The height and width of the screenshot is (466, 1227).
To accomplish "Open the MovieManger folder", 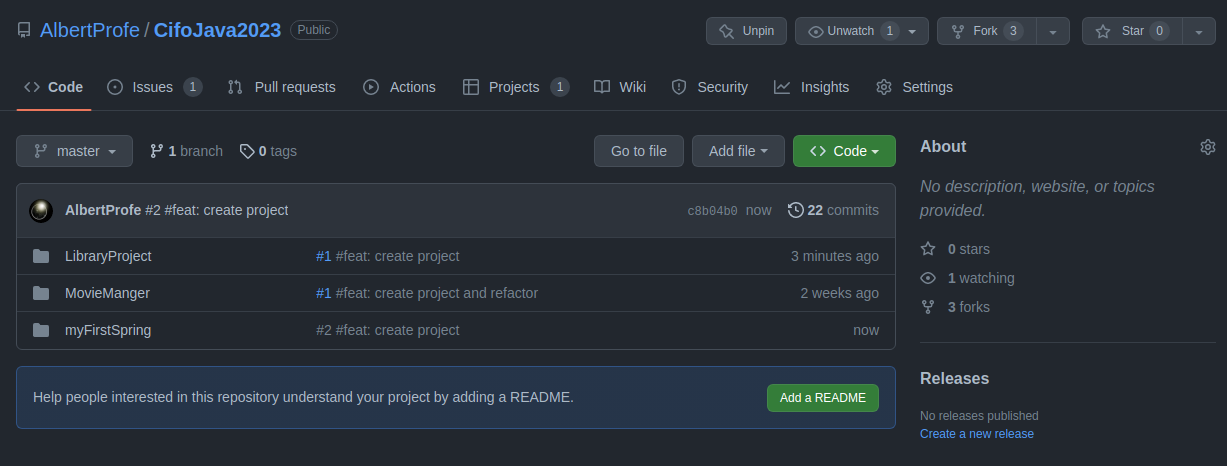I will tap(107, 293).
